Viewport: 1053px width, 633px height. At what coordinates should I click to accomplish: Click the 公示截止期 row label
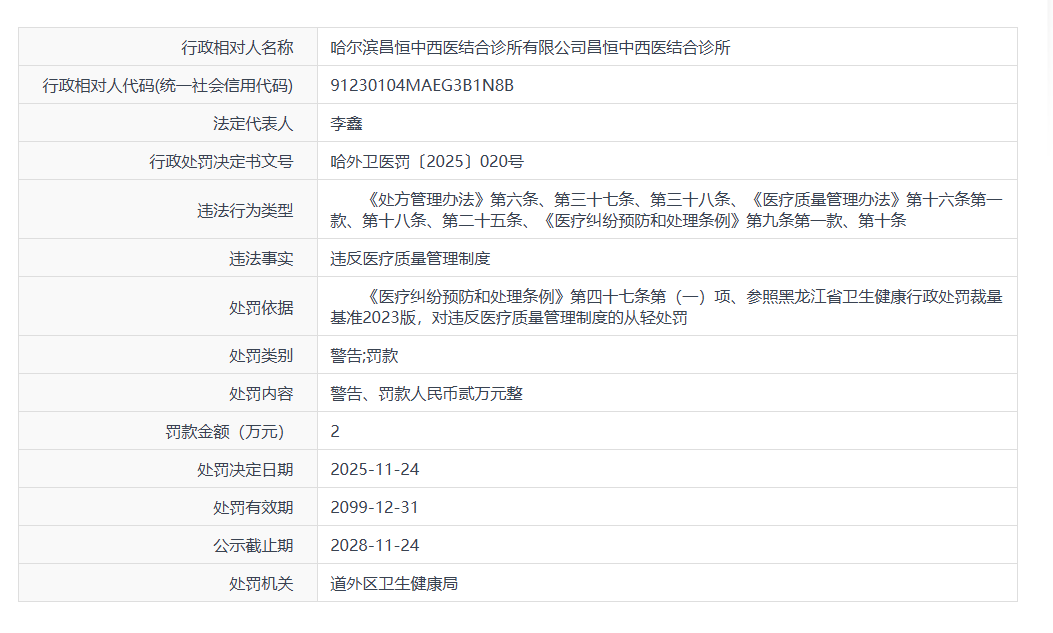tap(253, 545)
